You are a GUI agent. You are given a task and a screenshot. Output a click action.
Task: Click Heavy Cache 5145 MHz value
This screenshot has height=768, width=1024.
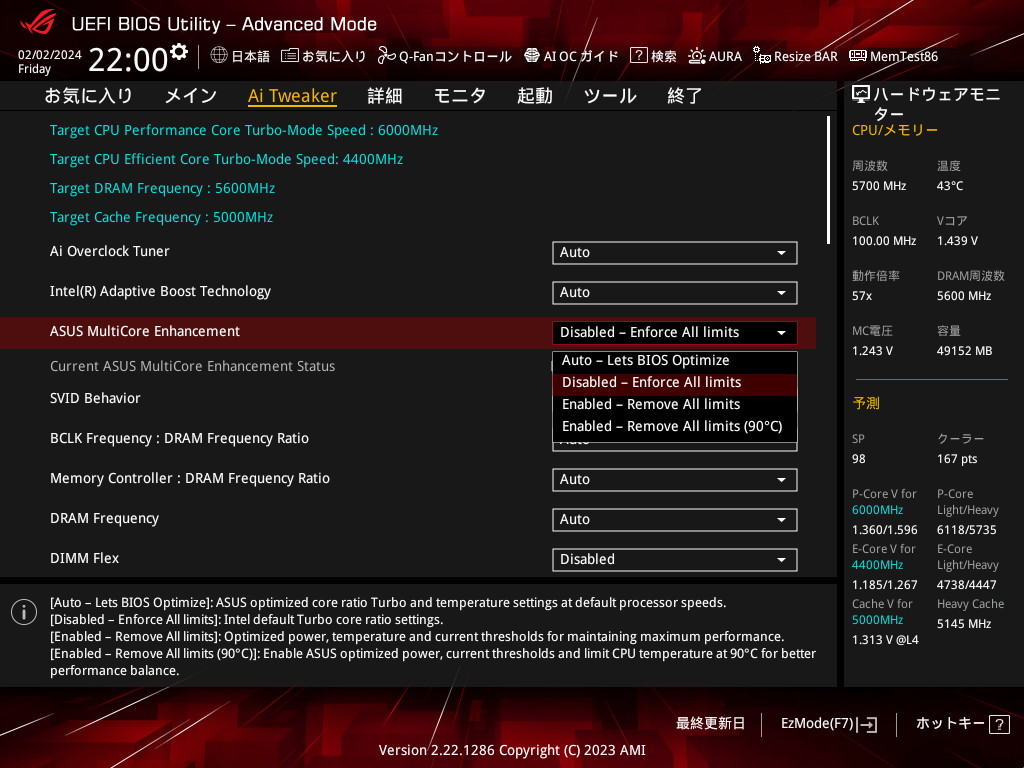(x=964, y=624)
